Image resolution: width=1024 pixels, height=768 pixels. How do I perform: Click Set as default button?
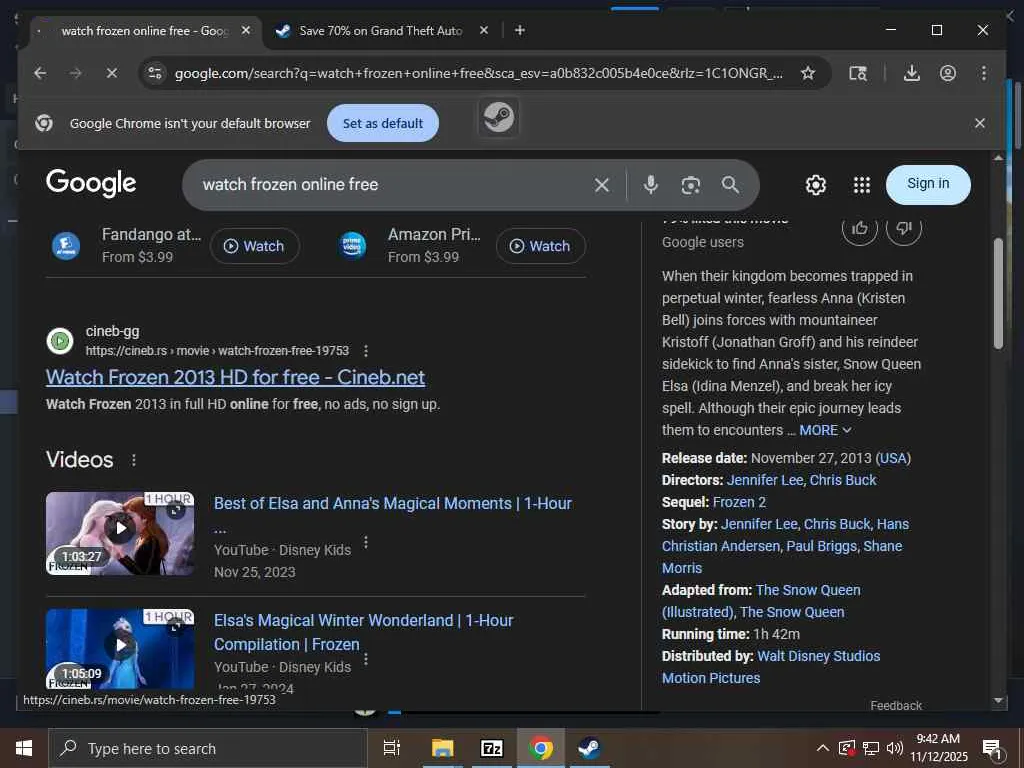coord(383,123)
